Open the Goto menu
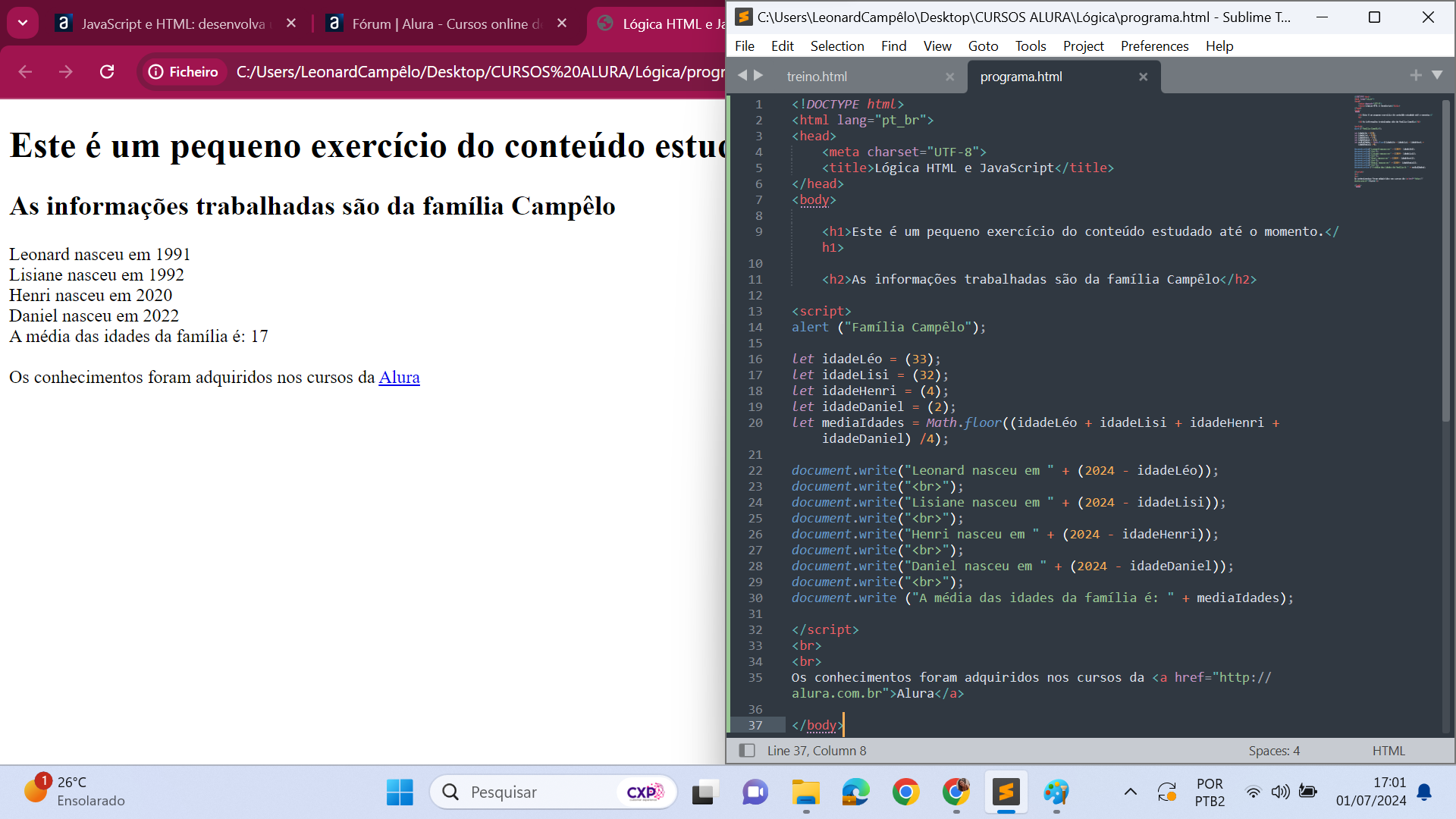This screenshot has width=1456, height=819. (983, 46)
